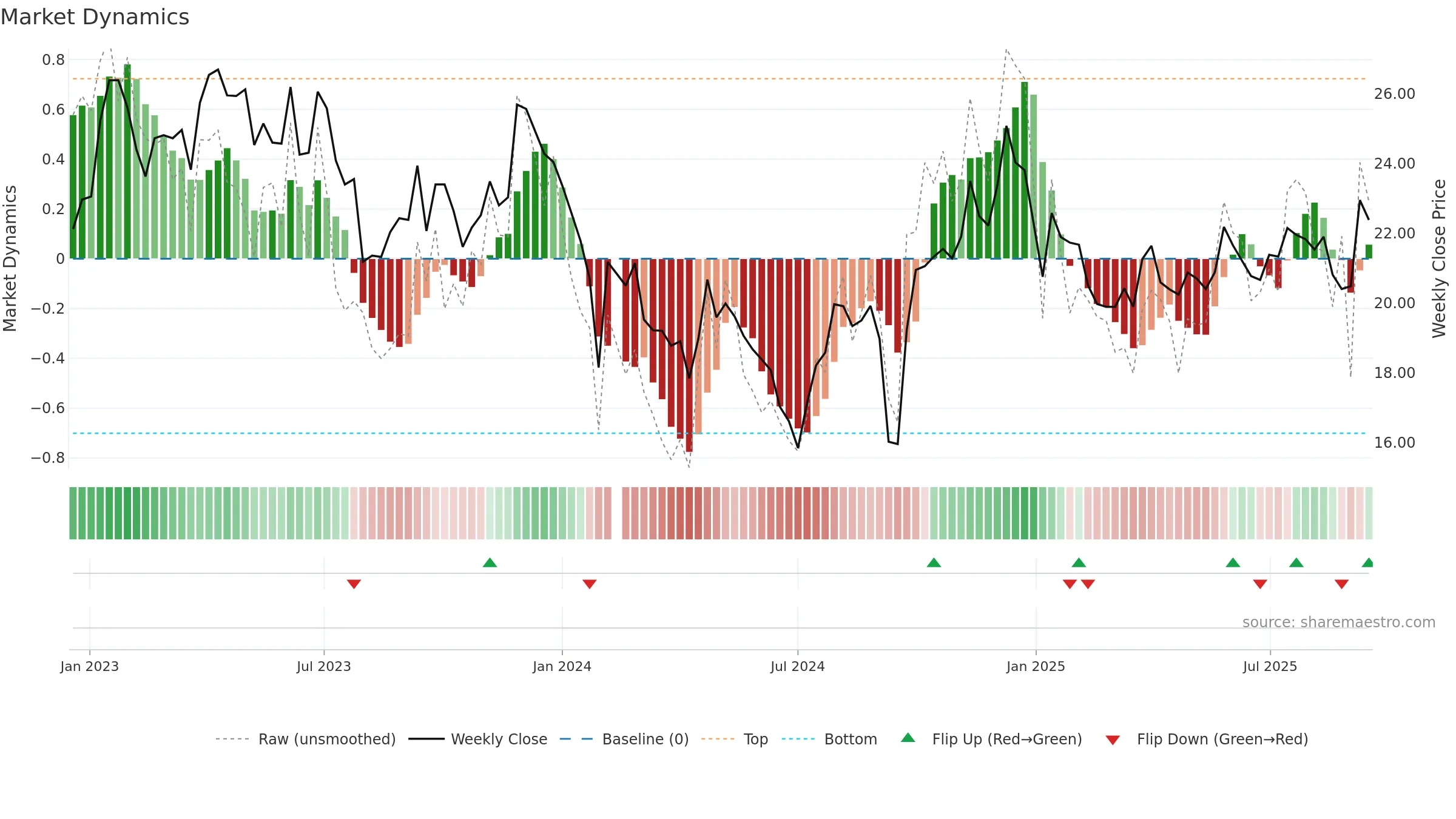This screenshot has height=819, width=1456.
Task: Toggle the Raw (unsmoothed) legend entry
Action: pyautogui.click(x=305, y=739)
